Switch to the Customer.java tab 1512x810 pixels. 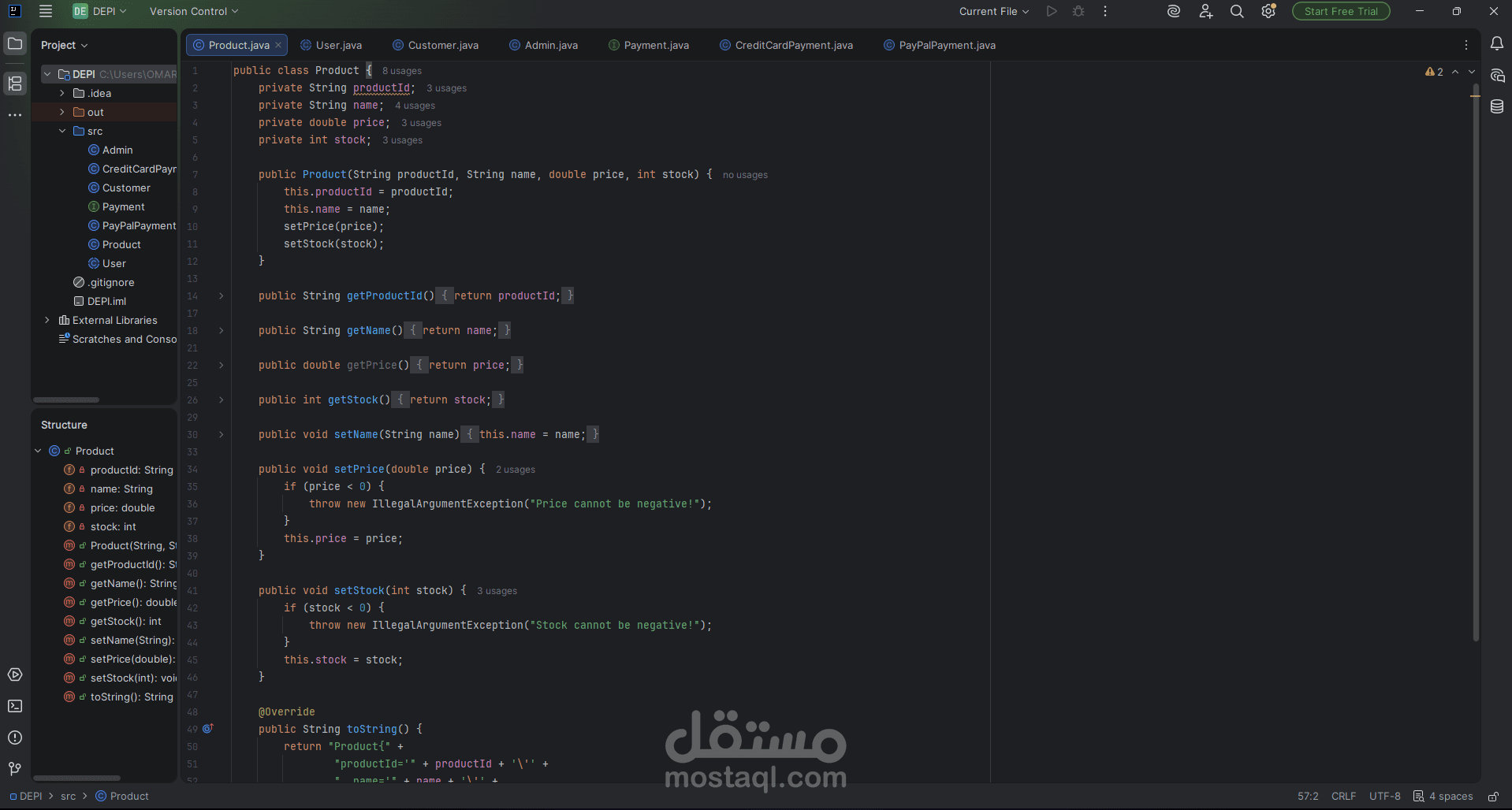(436, 45)
